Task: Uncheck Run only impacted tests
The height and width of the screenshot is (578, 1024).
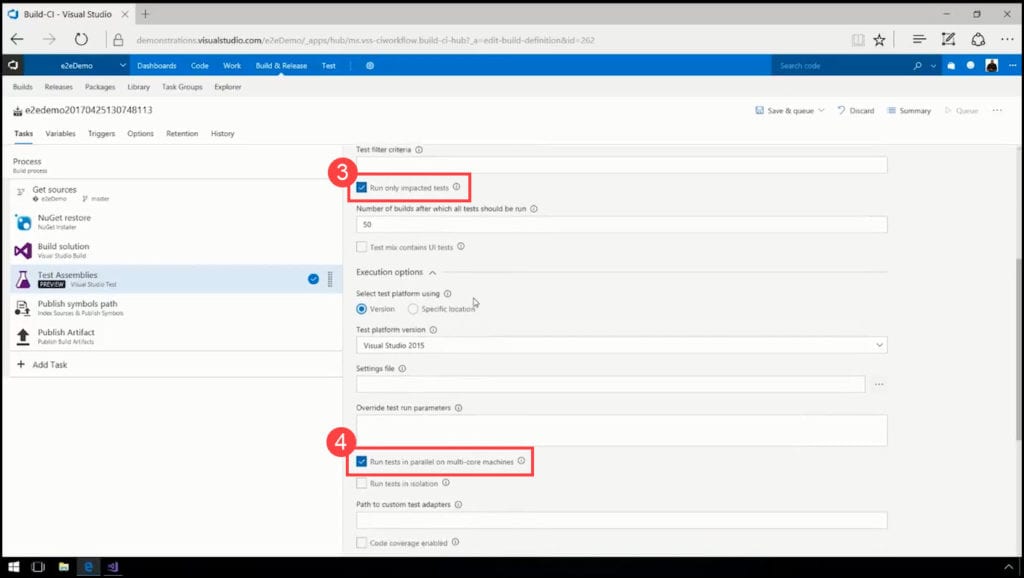Action: tap(361, 187)
